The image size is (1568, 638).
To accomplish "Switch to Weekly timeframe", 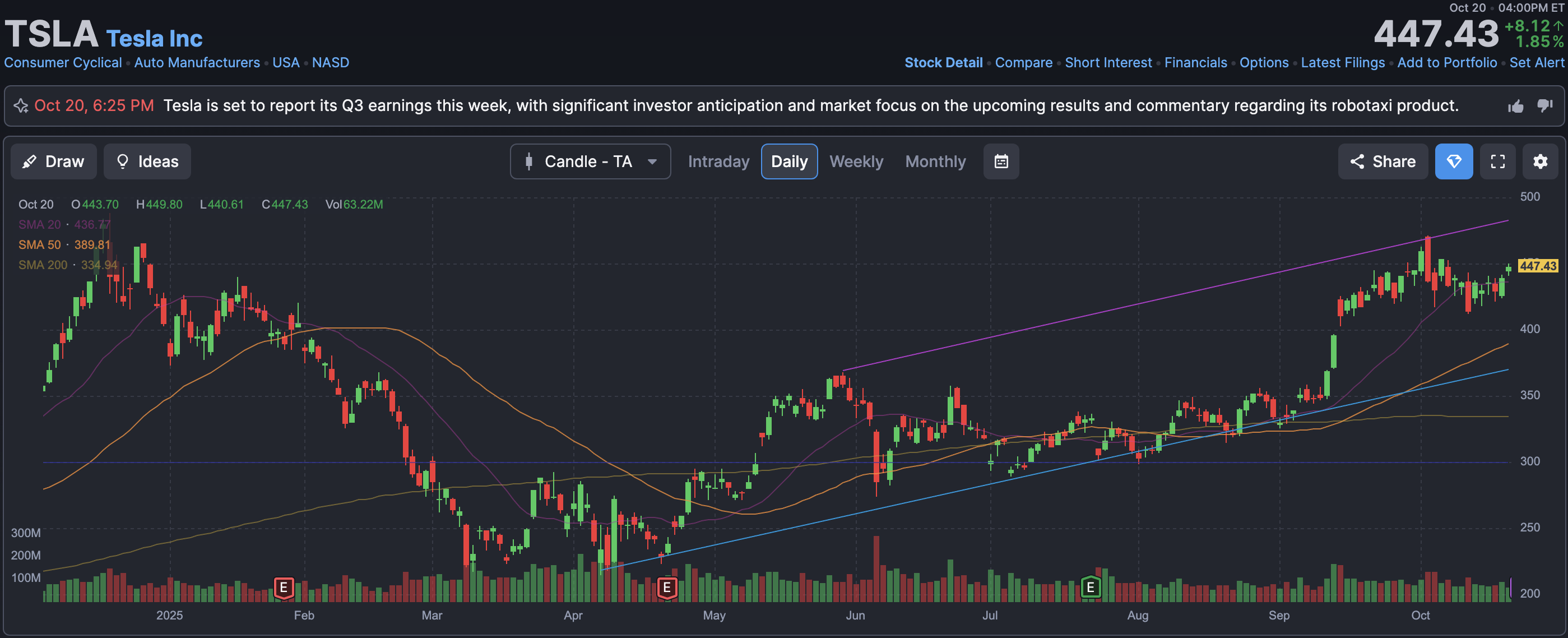I will (x=856, y=161).
